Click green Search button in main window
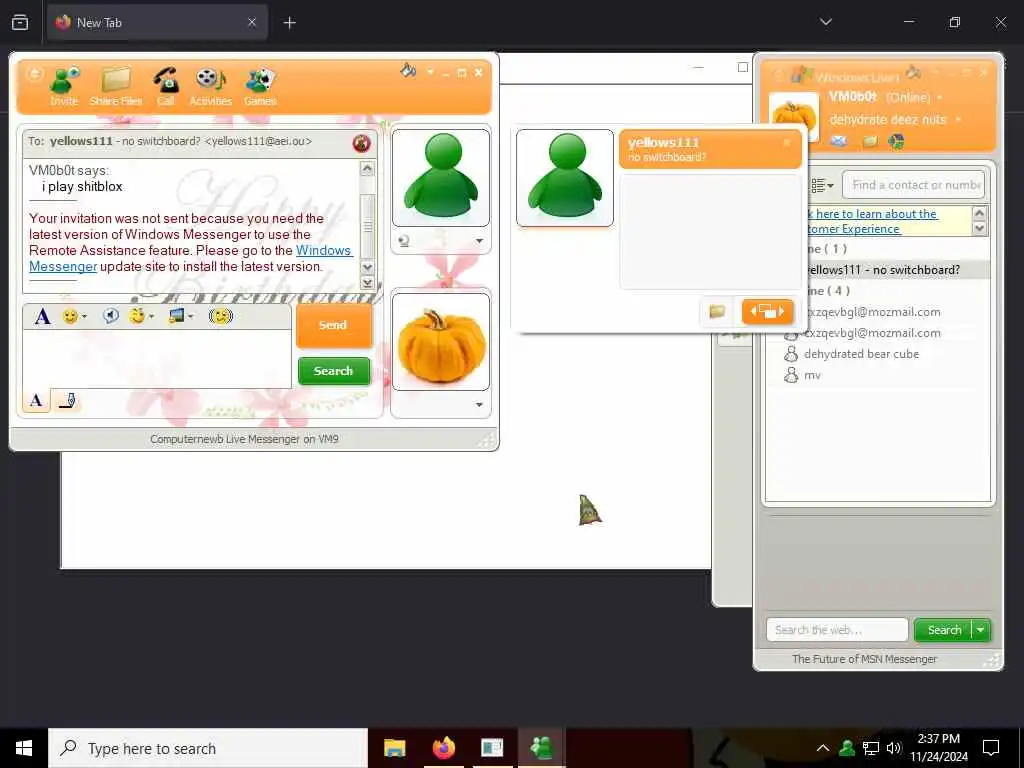Image resolution: width=1024 pixels, height=768 pixels. tap(944, 630)
